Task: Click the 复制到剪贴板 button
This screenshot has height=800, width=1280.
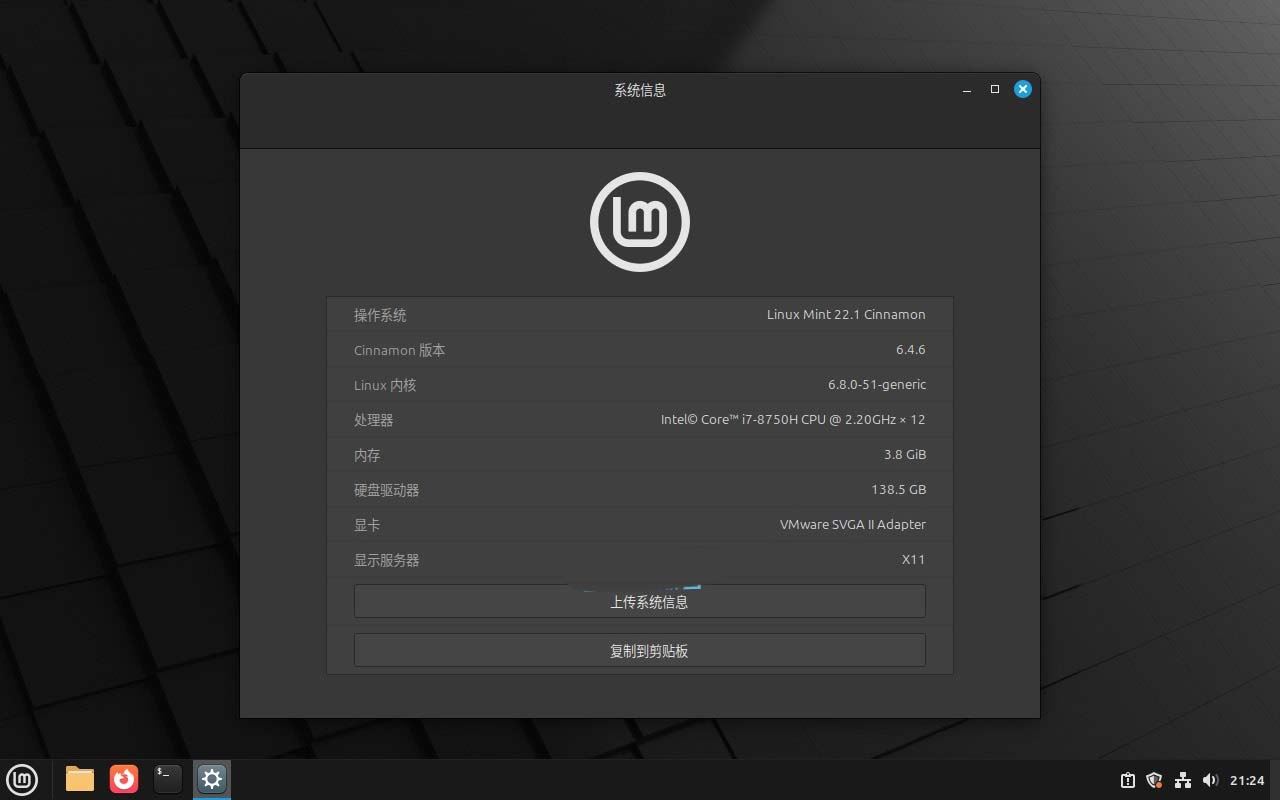Action: [639, 651]
